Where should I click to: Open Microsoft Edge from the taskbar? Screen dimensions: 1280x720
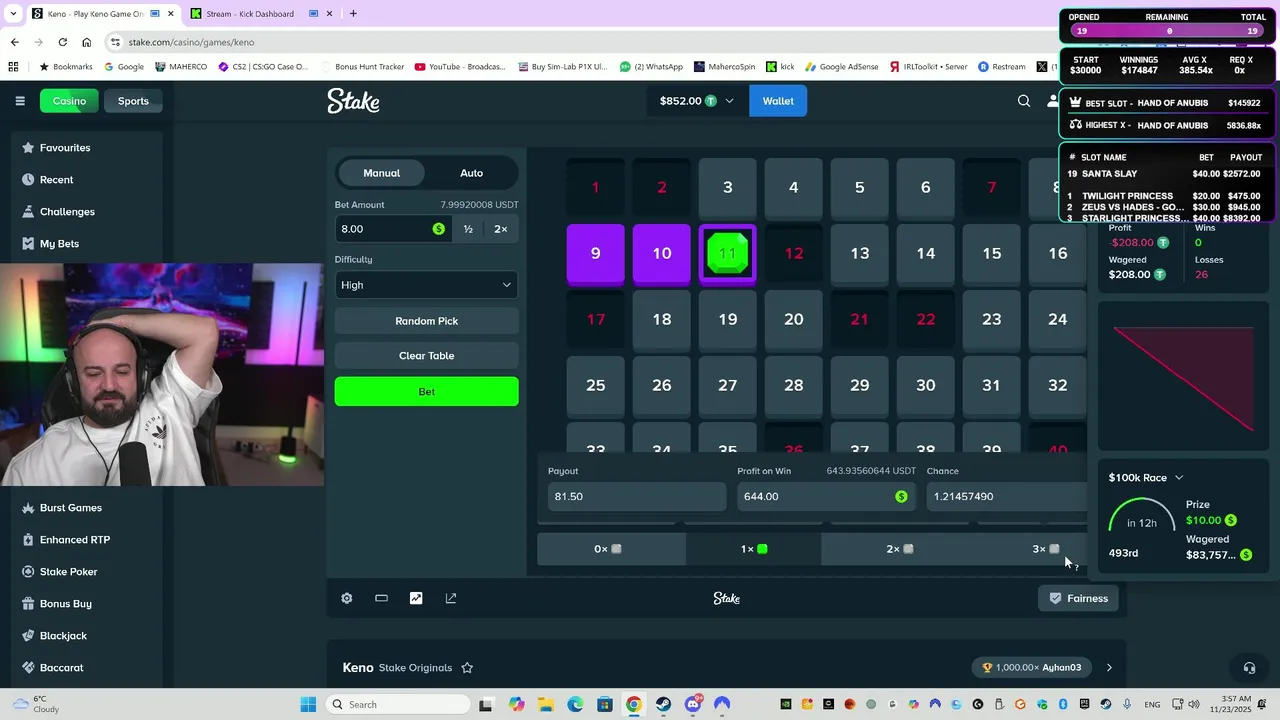(575, 704)
